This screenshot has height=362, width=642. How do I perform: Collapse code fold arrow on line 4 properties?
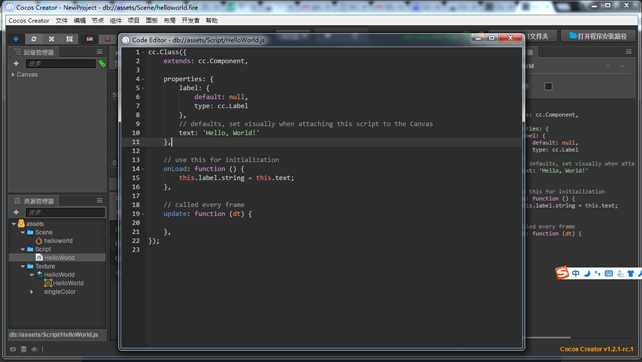(142, 79)
